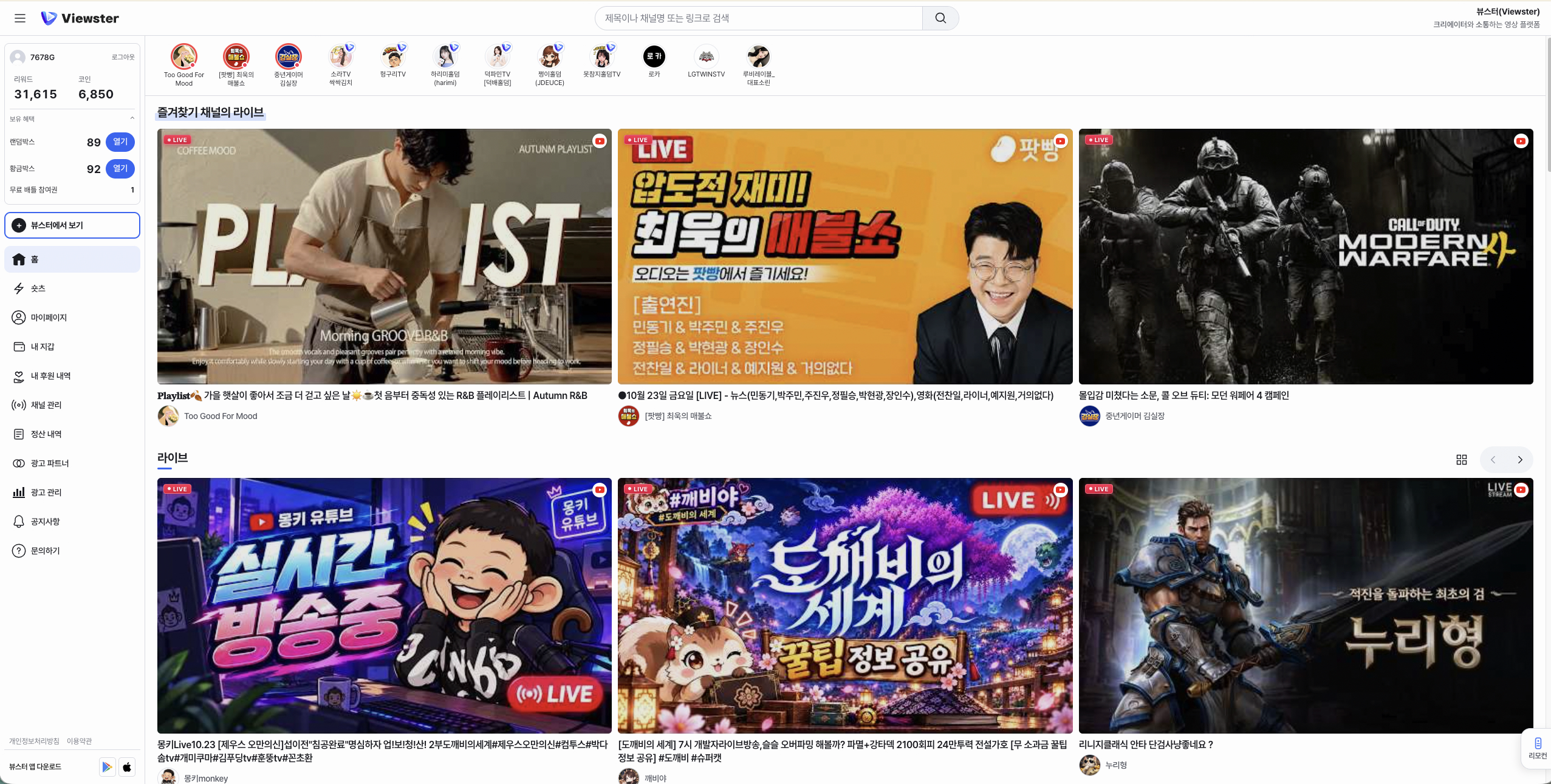Open 문의하기 in the sidebar
The image size is (1551, 784).
pos(72,551)
